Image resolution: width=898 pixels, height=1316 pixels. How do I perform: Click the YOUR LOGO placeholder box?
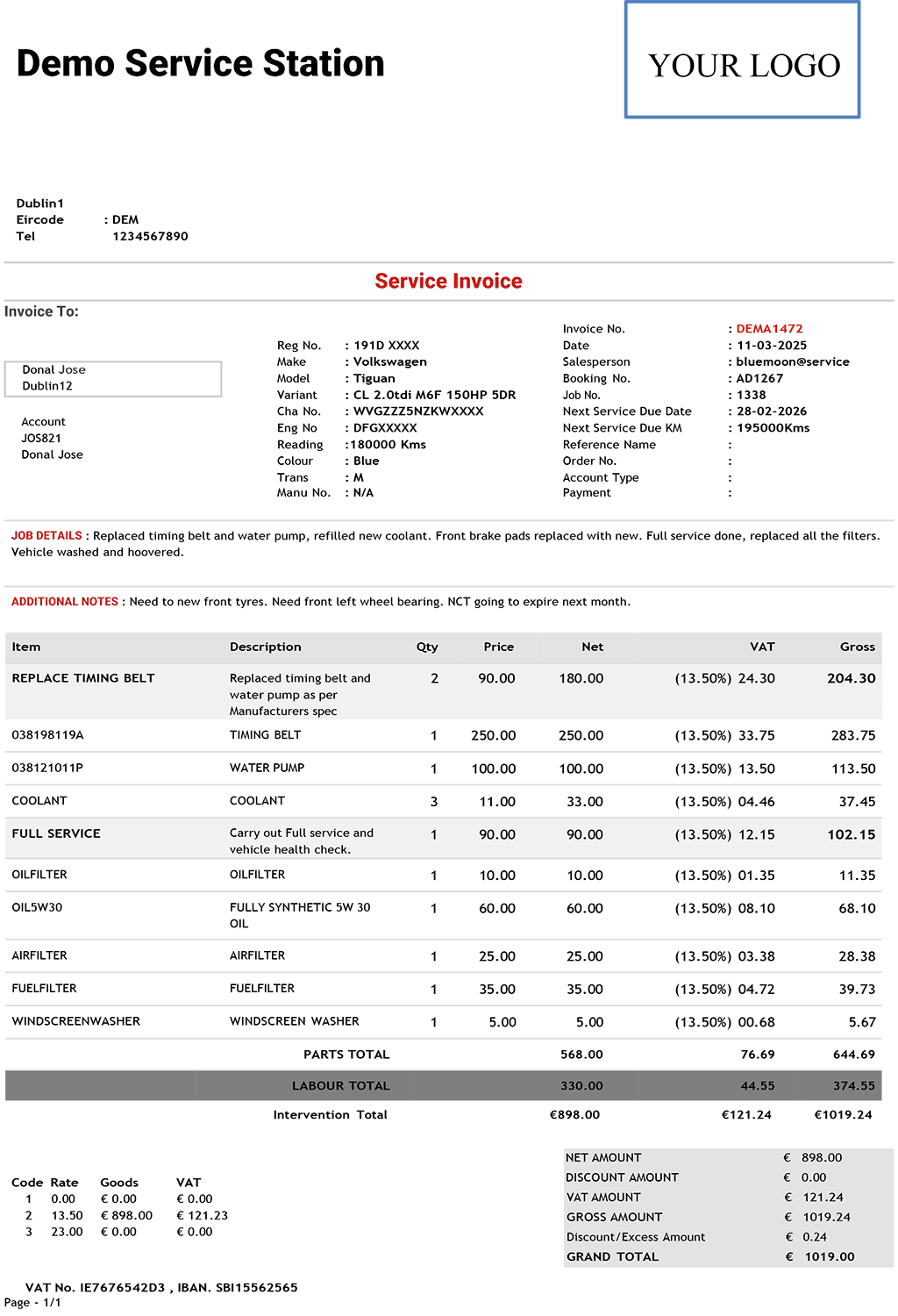tap(742, 60)
